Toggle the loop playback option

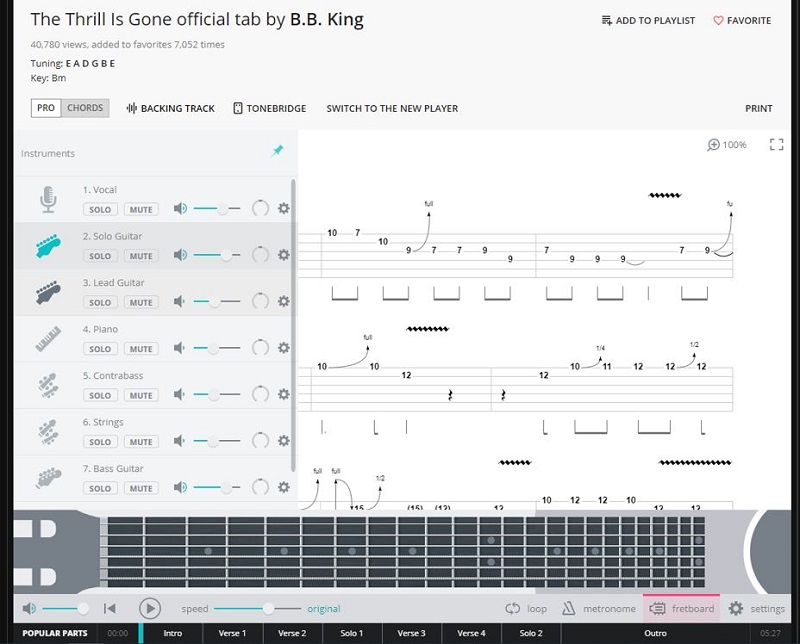pyautogui.click(x=526, y=608)
